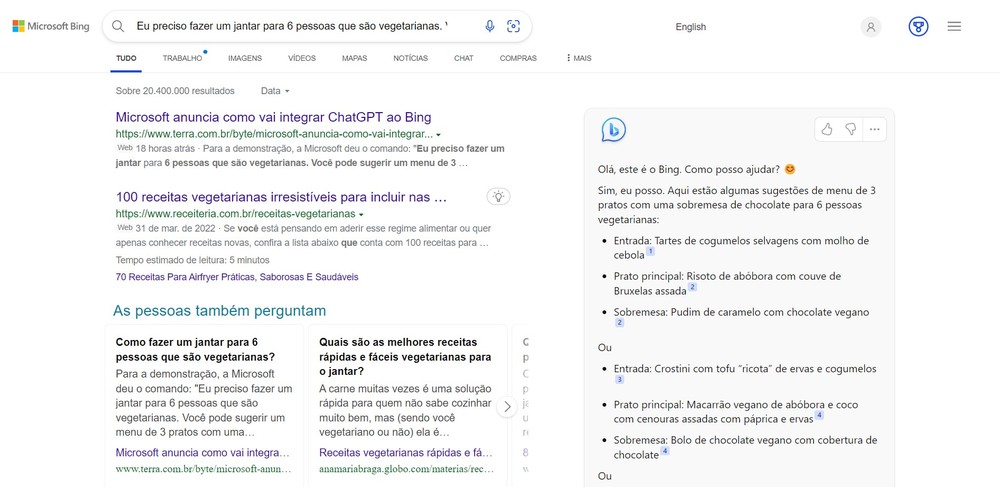
Task: Click the lightbulb icon beside receitas result
Action: click(499, 196)
